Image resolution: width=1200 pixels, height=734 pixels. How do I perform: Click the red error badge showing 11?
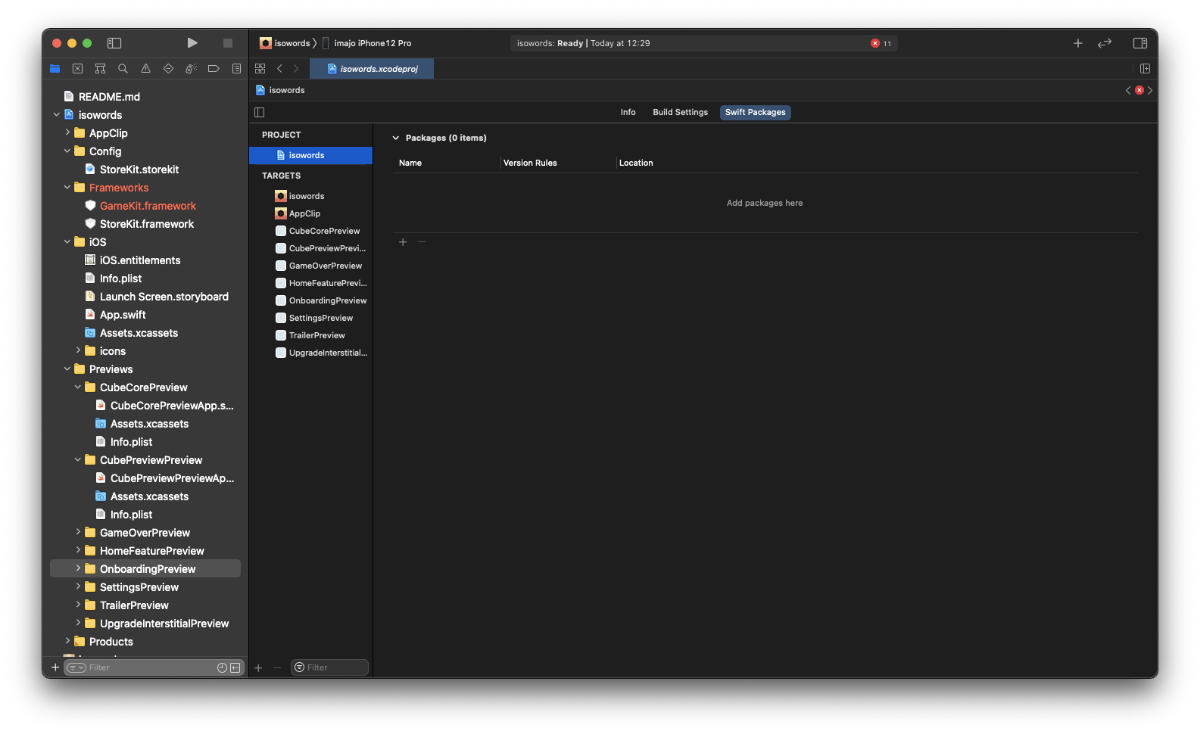click(881, 43)
